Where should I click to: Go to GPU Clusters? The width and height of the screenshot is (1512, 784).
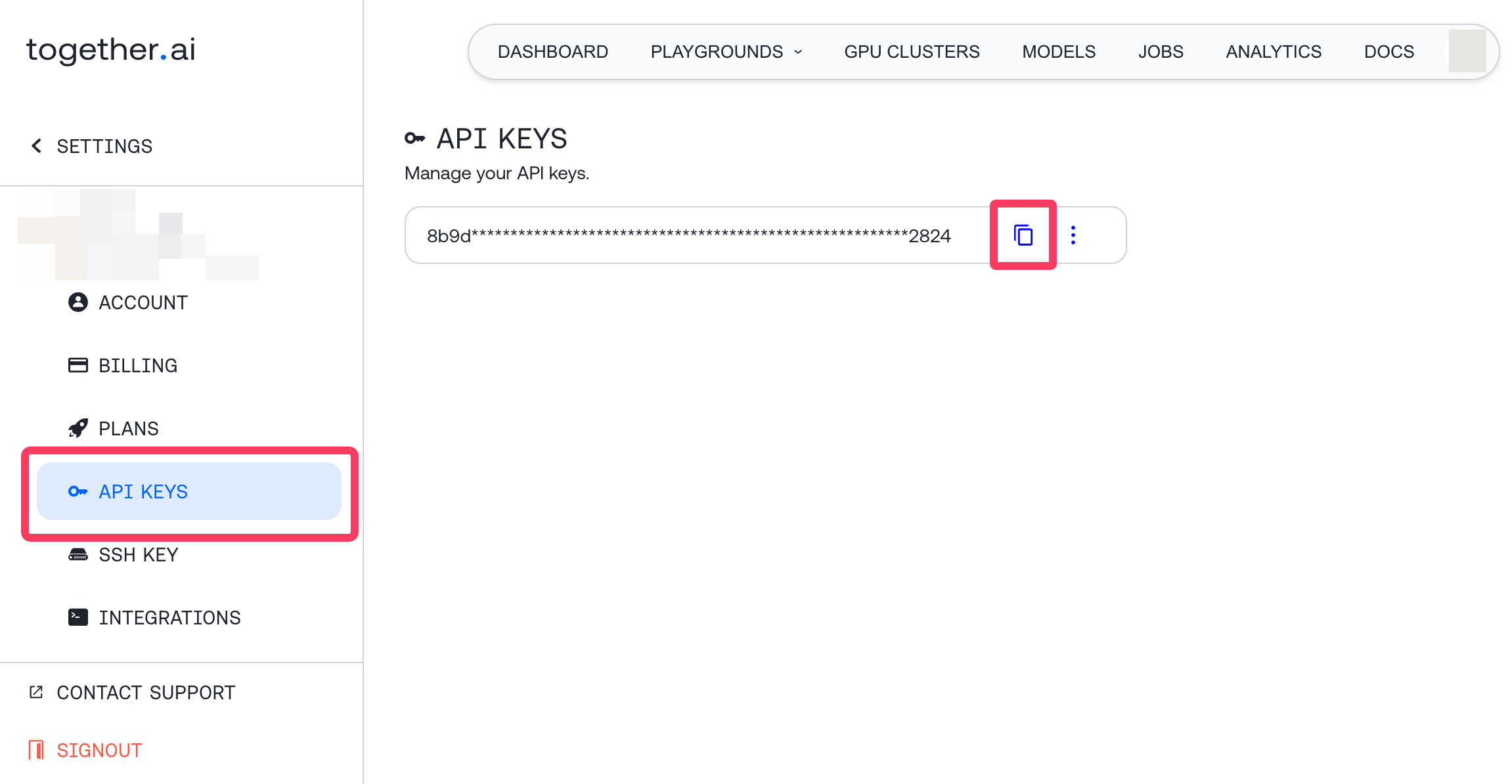pyautogui.click(x=912, y=52)
